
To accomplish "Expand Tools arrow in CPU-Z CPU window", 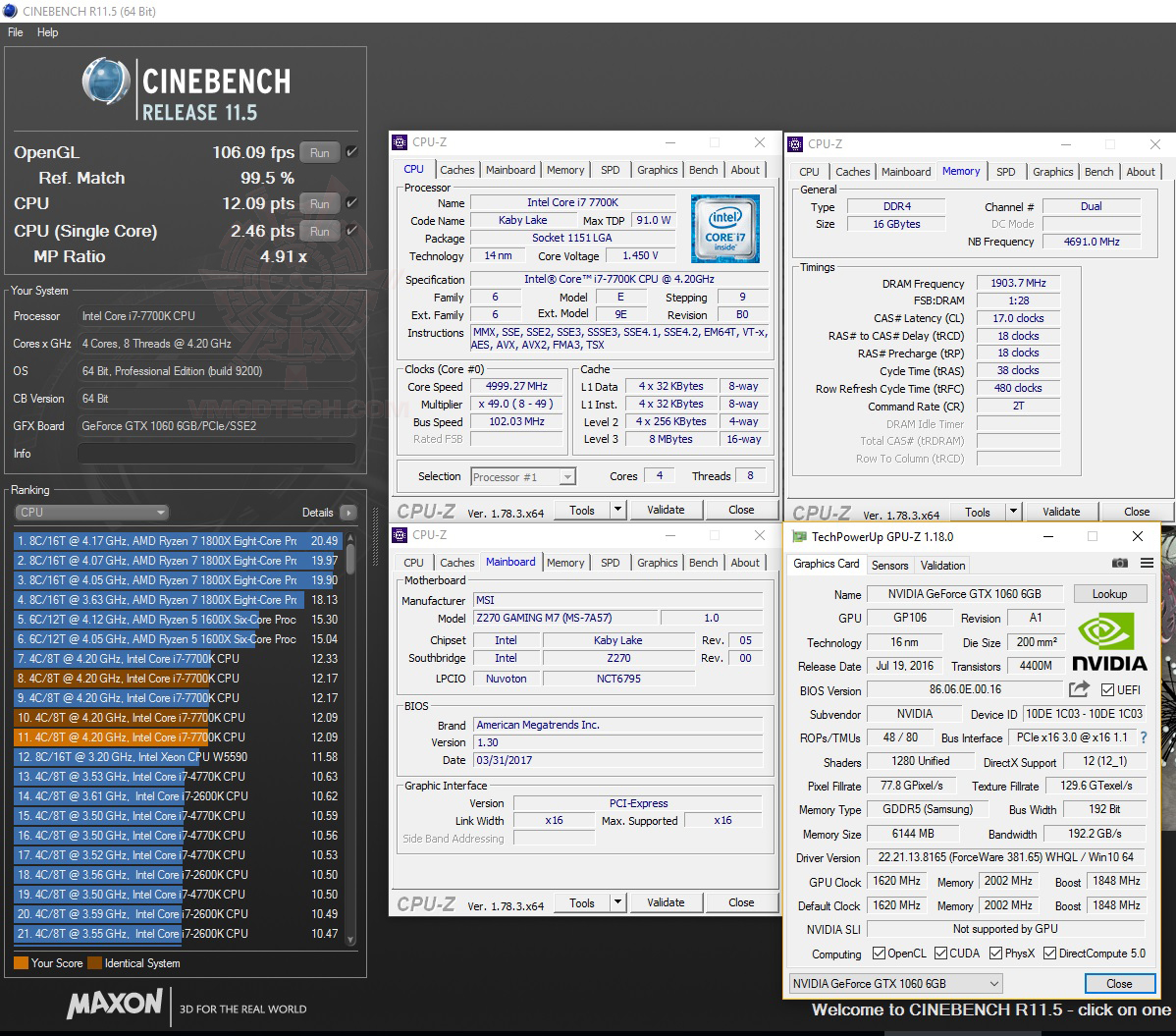I will 617,510.
